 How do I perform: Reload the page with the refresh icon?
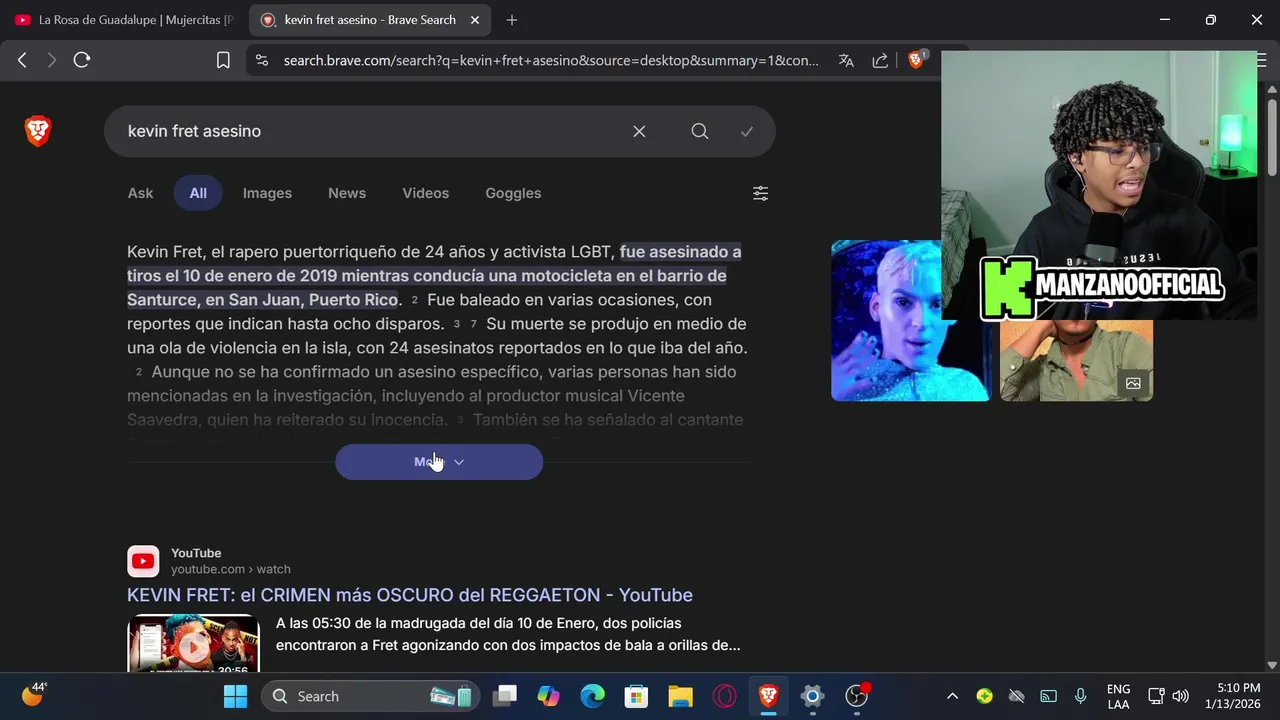tap(82, 60)
